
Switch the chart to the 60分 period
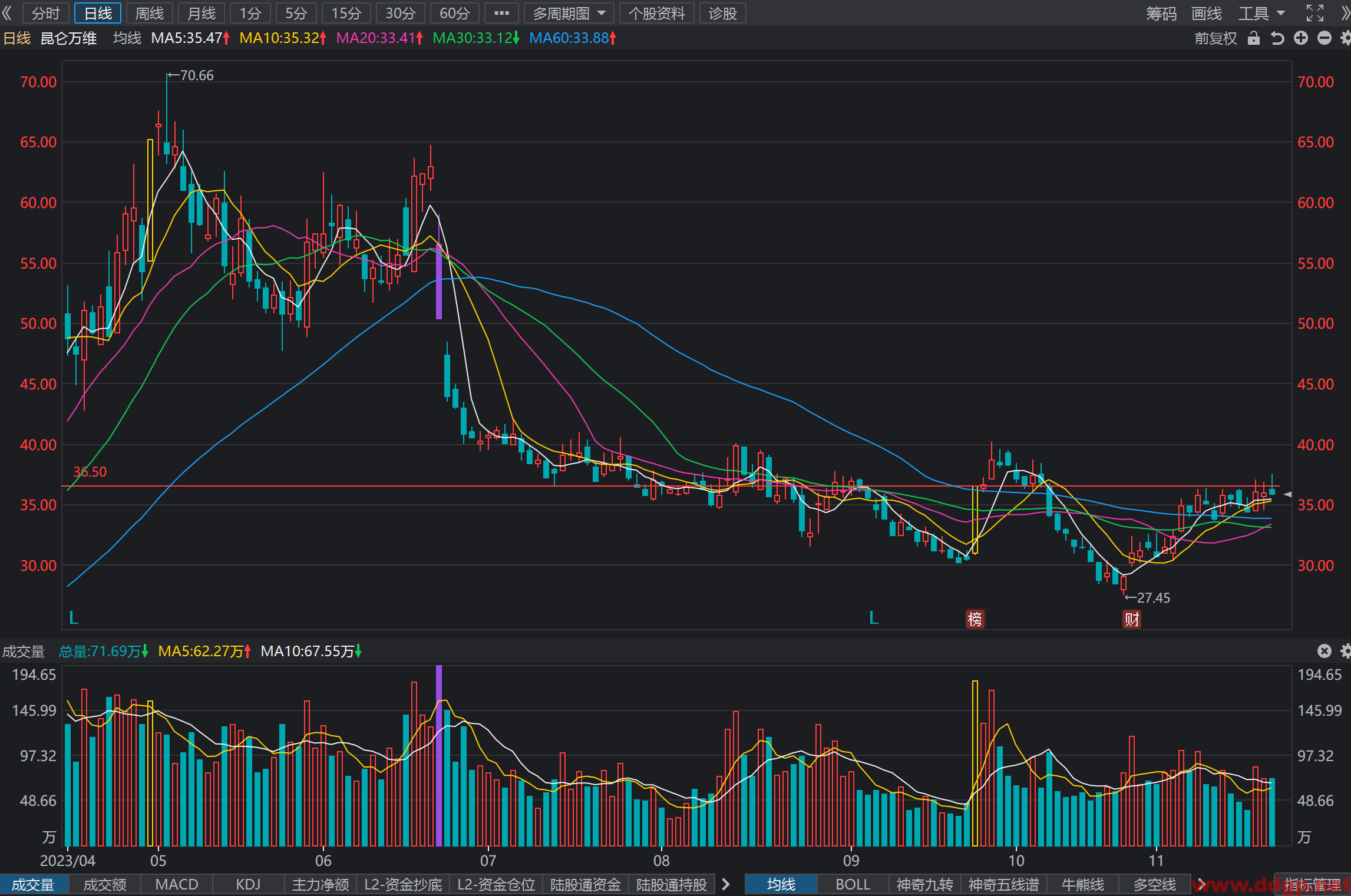[455, 13]
